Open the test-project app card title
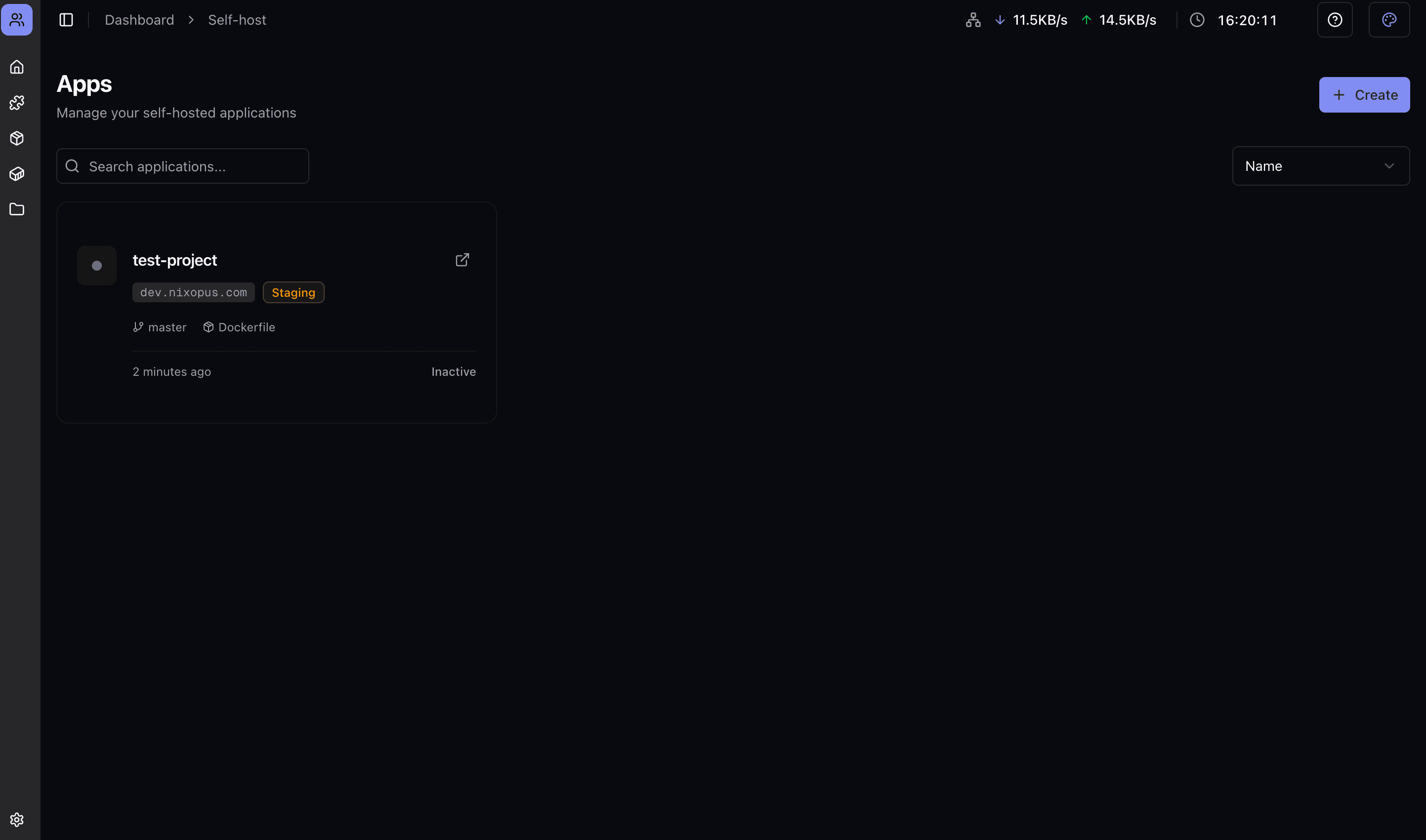1426x840 pixels. tap(174, 260)
